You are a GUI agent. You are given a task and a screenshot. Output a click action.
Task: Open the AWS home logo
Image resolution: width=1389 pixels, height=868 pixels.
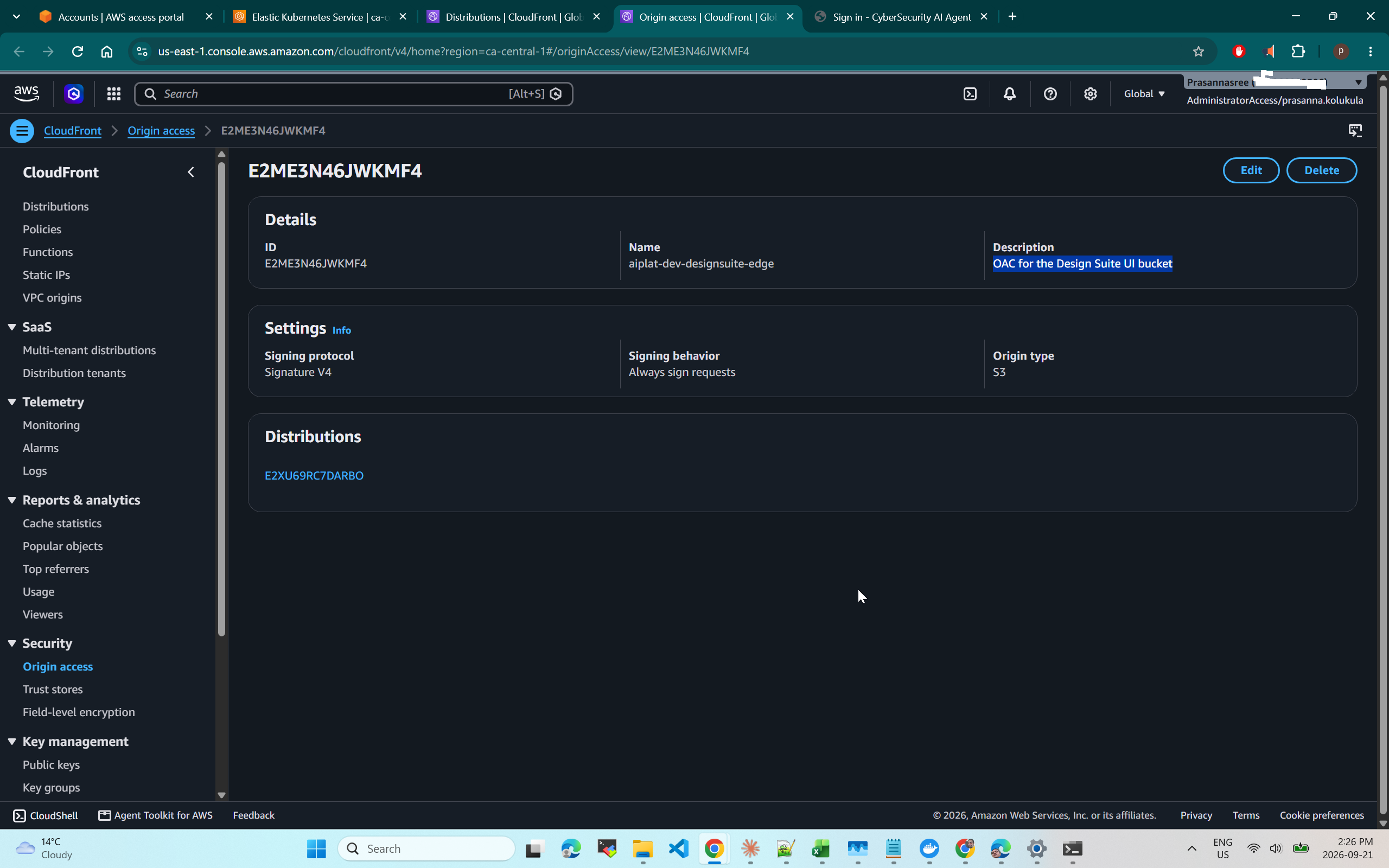27,93
